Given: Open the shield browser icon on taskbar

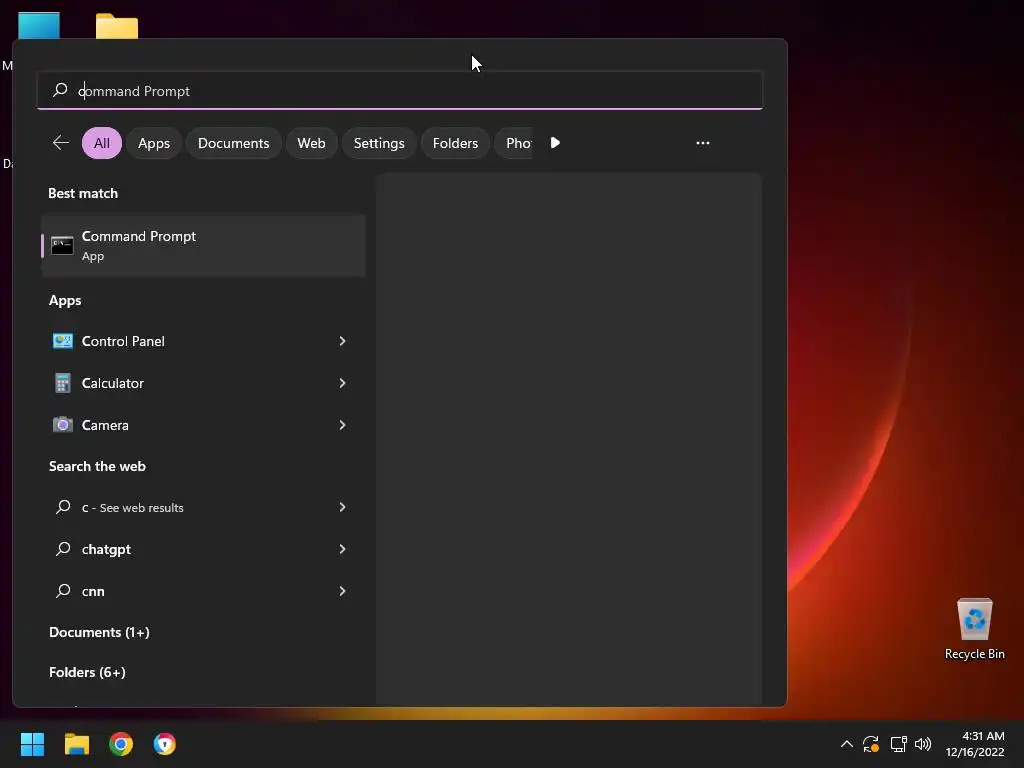Looking at the screenshot, I should click(x=165, y=744).
